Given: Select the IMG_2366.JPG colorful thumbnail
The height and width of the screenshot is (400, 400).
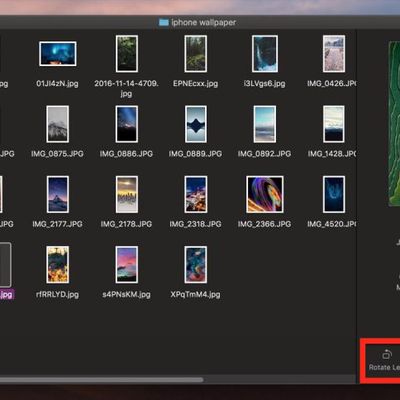Looking at the screenshot, I should click(265, 194).
